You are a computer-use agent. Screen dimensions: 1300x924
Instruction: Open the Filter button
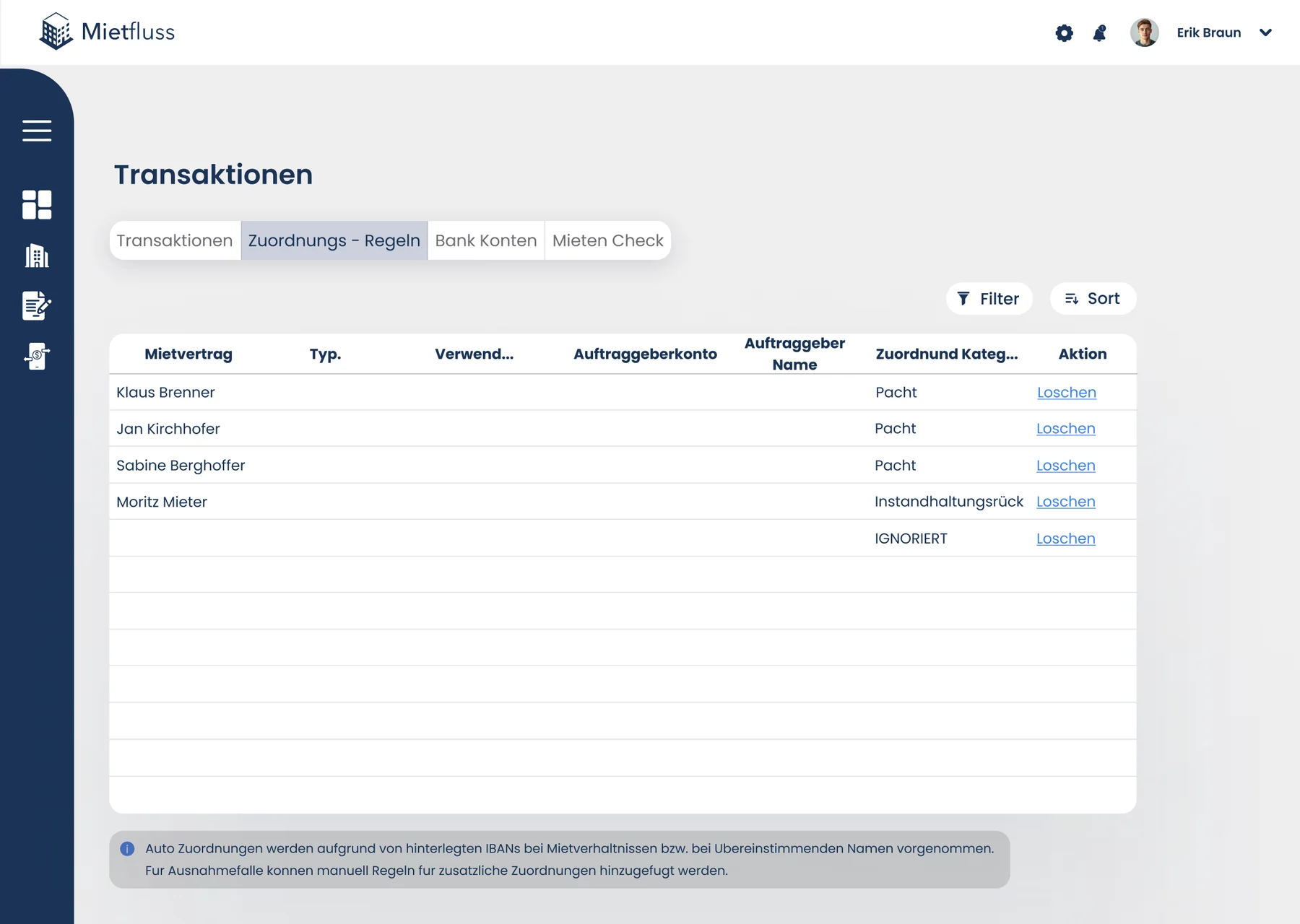pyautogui.click(x=989, y=299)
